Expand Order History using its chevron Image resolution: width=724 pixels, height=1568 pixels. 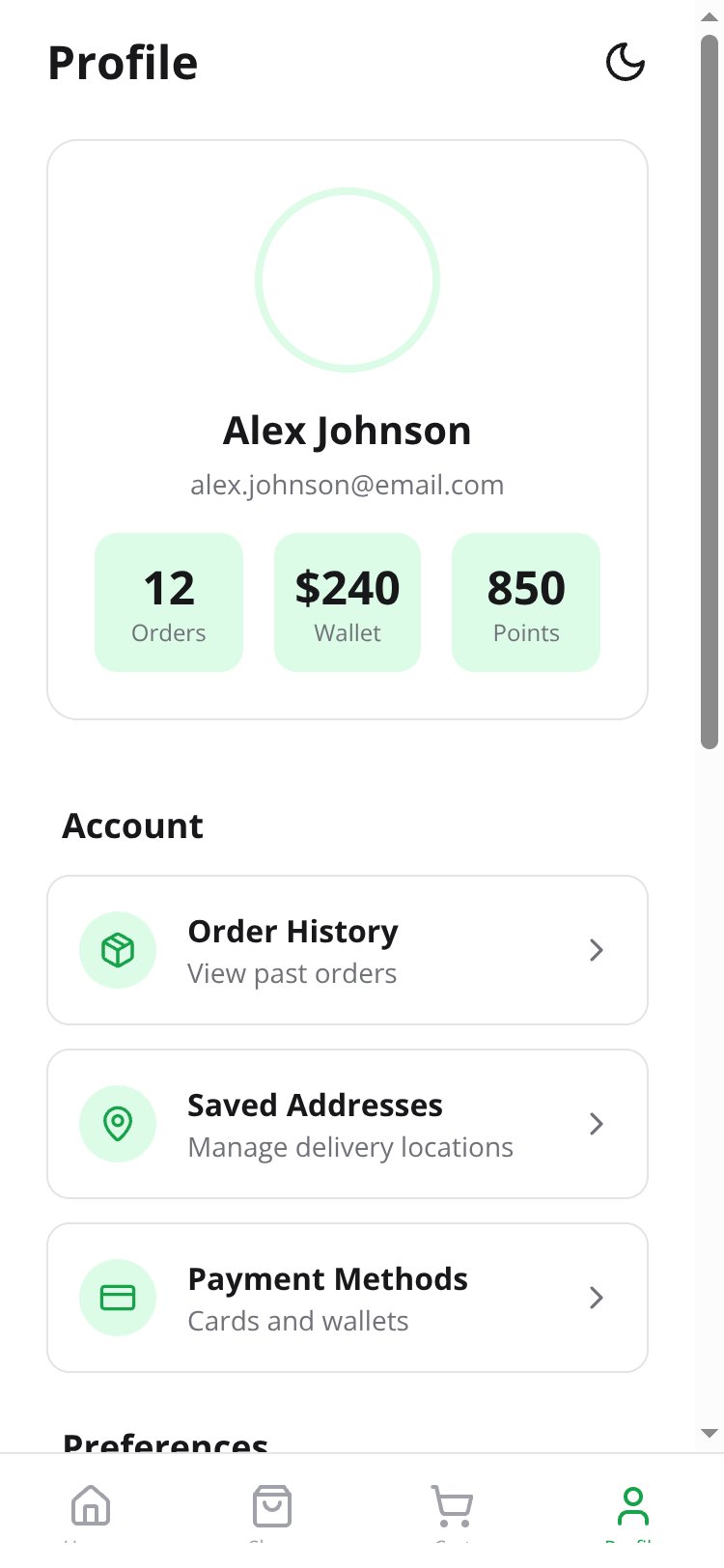point(597,950)
